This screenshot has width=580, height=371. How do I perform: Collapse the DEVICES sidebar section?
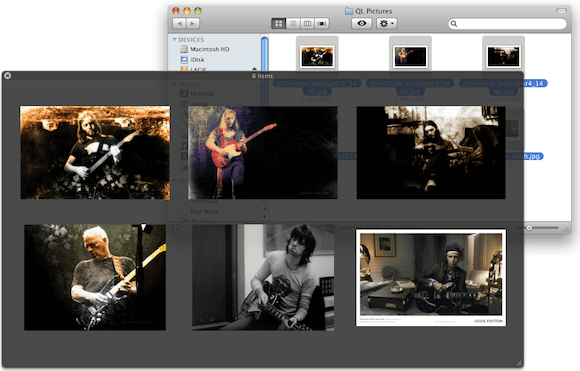[x=175, y=40]
